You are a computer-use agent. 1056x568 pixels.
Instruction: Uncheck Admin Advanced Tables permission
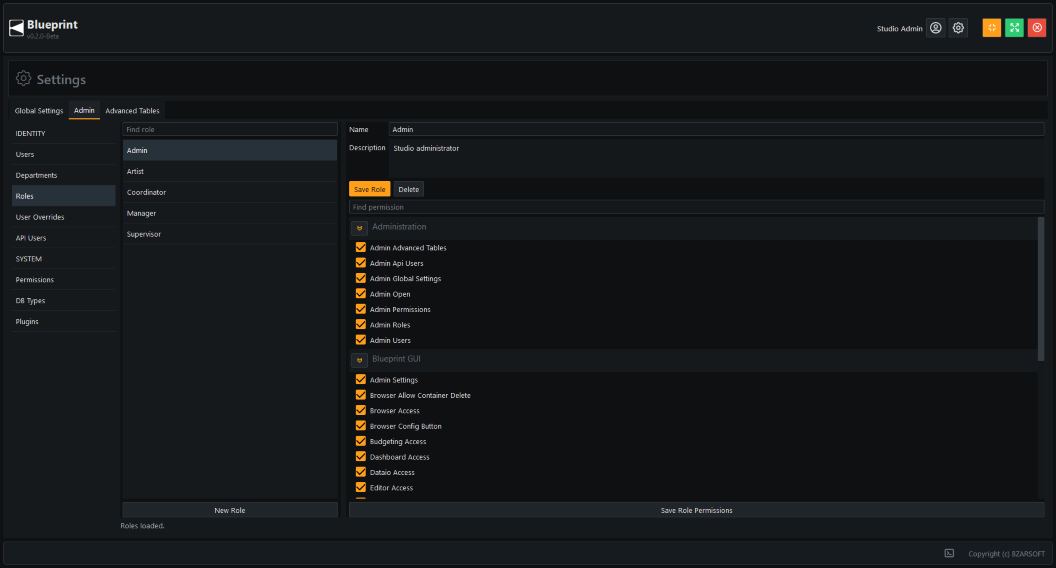pos(361,247)
